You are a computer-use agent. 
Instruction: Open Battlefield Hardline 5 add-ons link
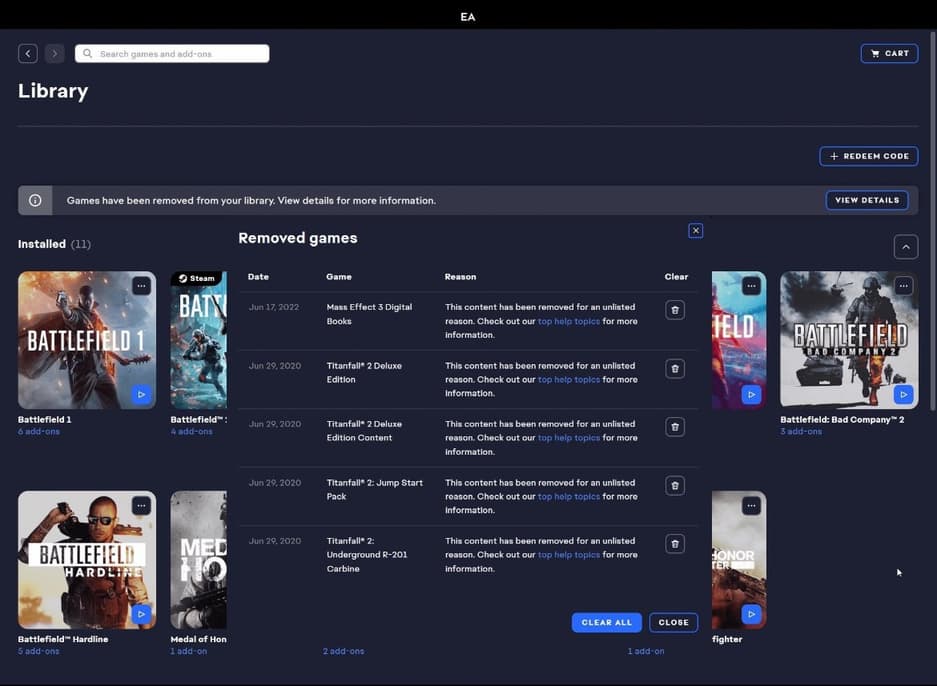[39, 651]
